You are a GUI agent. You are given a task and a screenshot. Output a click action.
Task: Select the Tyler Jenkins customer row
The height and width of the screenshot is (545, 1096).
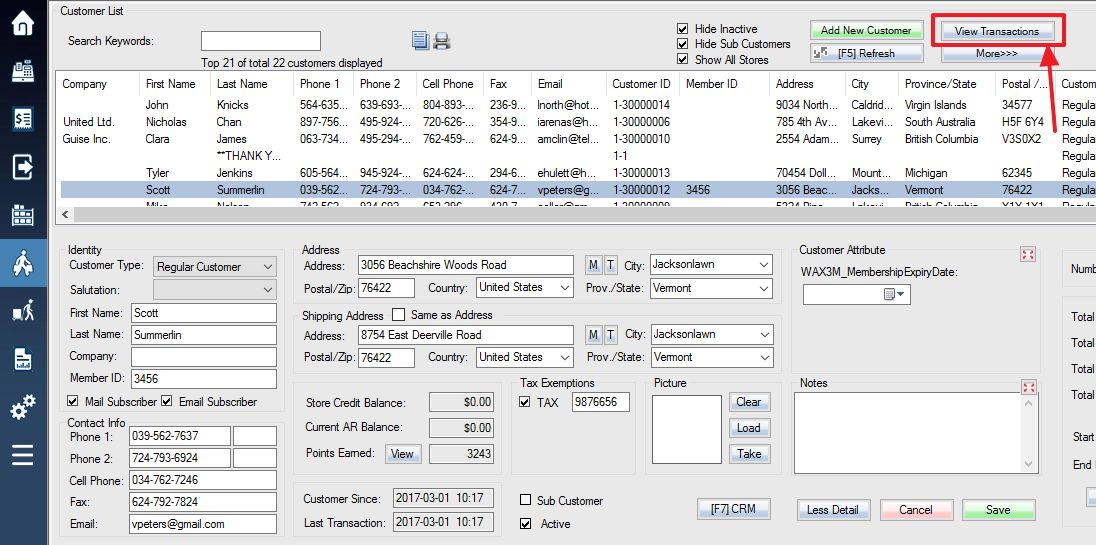578,173
